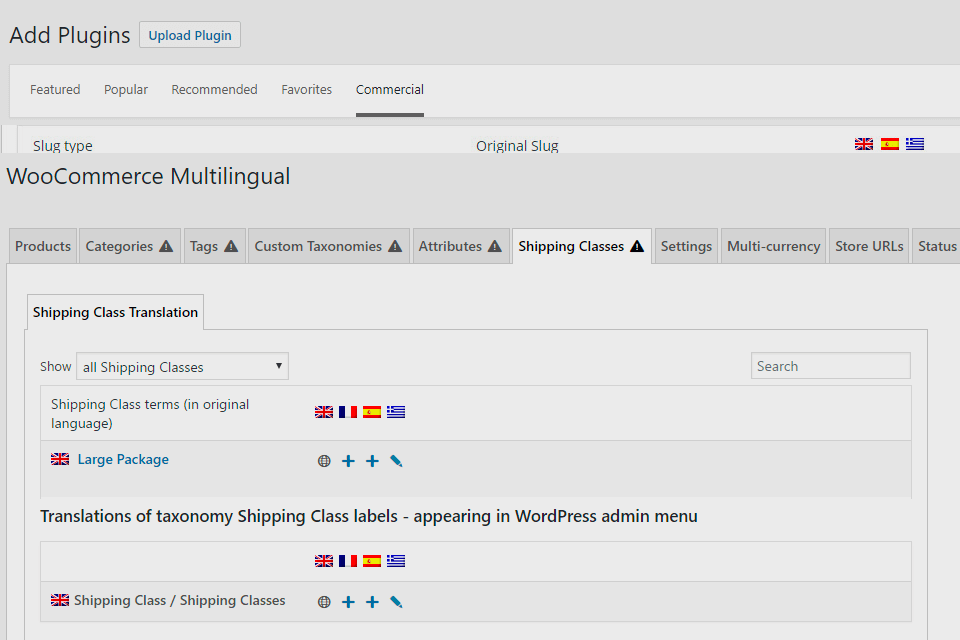
Task: Open the Categories tab
Action: 130,246
